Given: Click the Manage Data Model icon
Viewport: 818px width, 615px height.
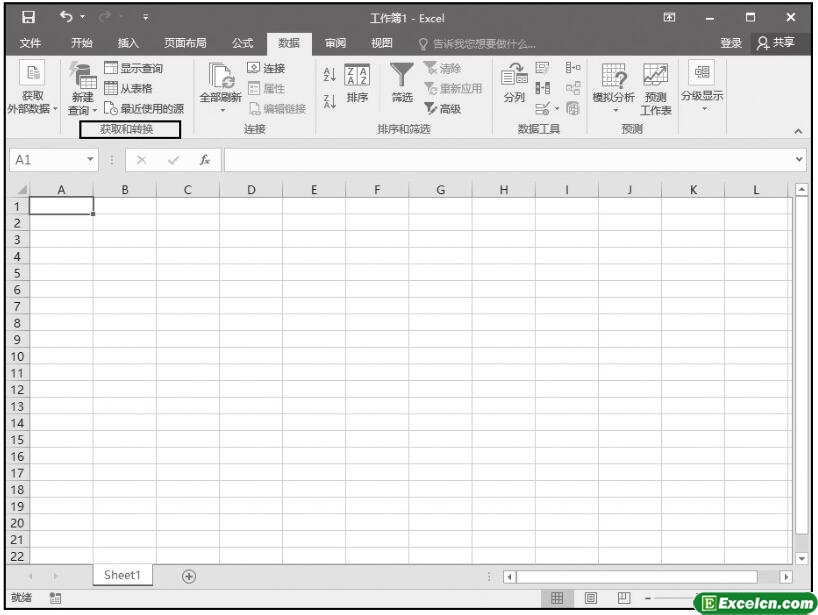Looking at the screenshot, I should pos(573,108).
